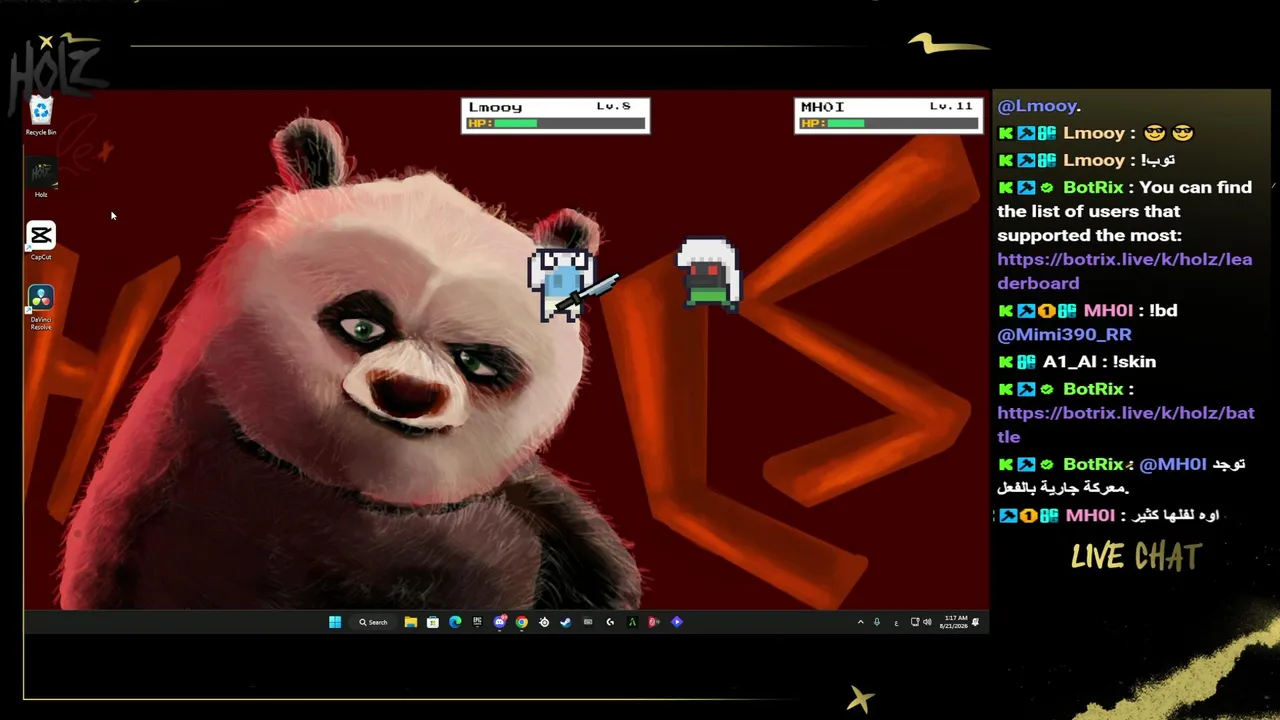
Task: Click the white-hooded red-faced battle sprite
Action: point(709,273)
